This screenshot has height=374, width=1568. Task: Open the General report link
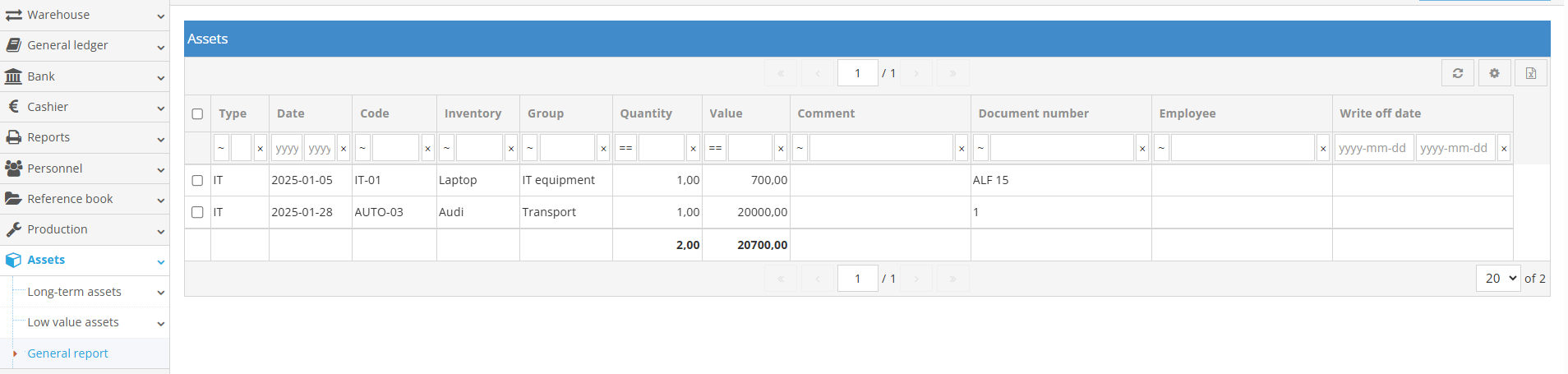pos(67,353)
